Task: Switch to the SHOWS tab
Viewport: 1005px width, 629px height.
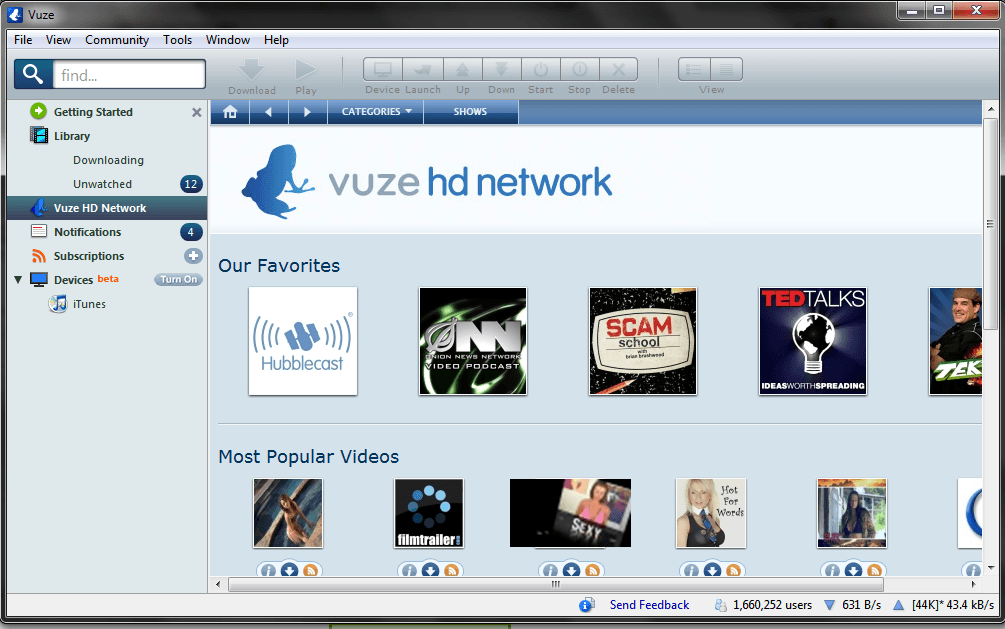Action: (470, 112)
